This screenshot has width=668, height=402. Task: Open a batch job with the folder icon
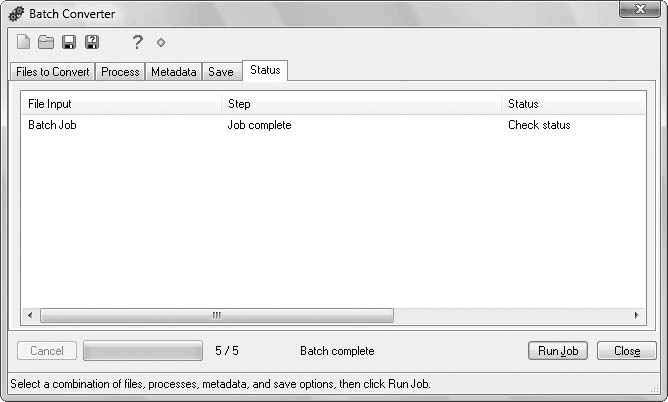46,42
